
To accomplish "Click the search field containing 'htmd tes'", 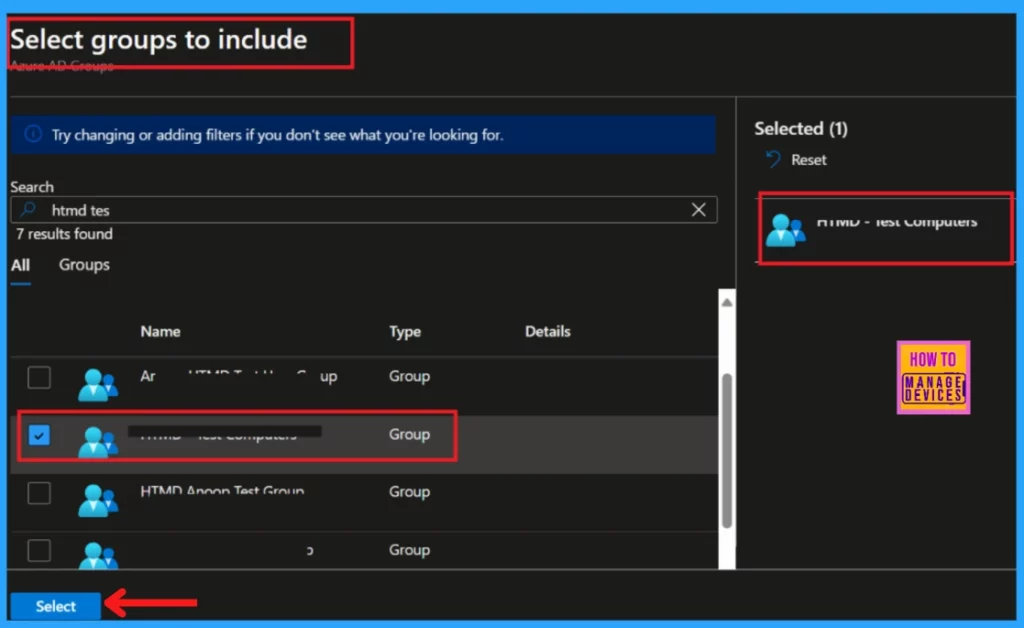I will pos(364,210).
